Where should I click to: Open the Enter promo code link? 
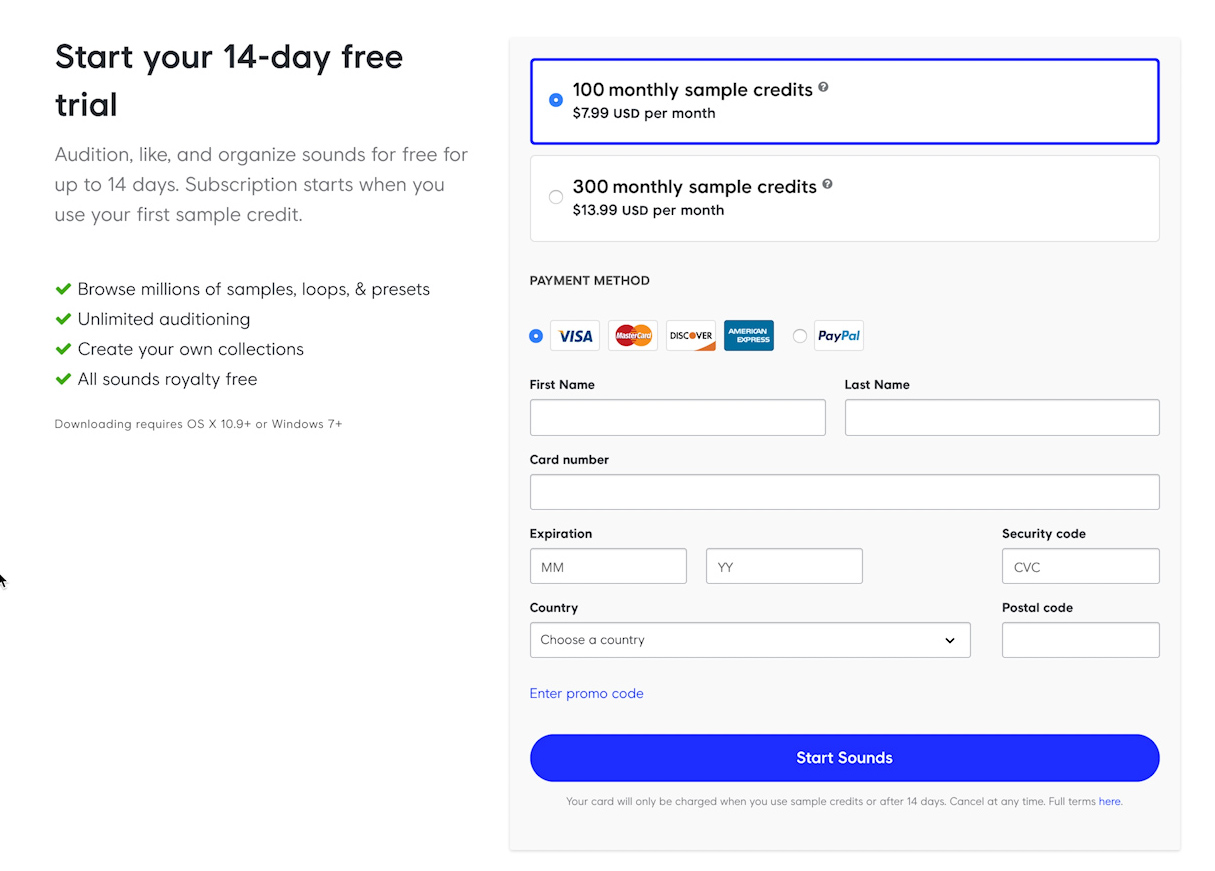click(587, 694)
